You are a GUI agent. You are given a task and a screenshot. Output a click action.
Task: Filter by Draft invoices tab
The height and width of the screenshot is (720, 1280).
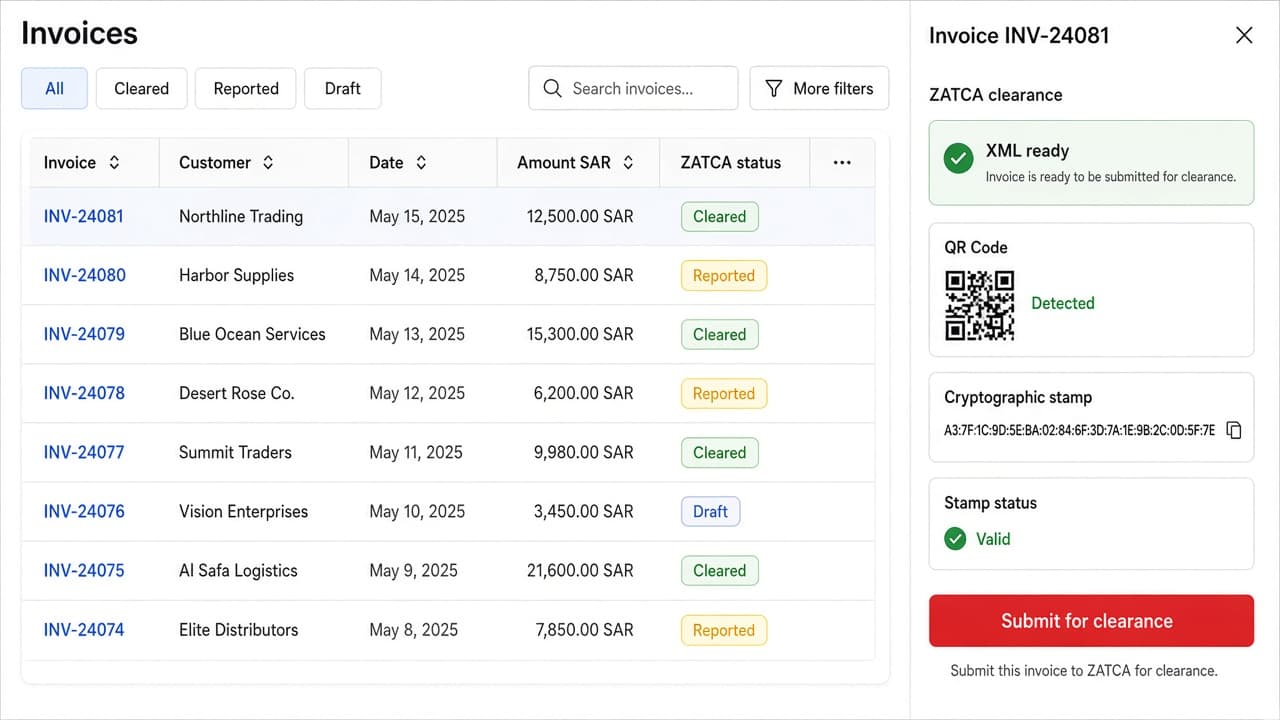(x=343, y=88)
